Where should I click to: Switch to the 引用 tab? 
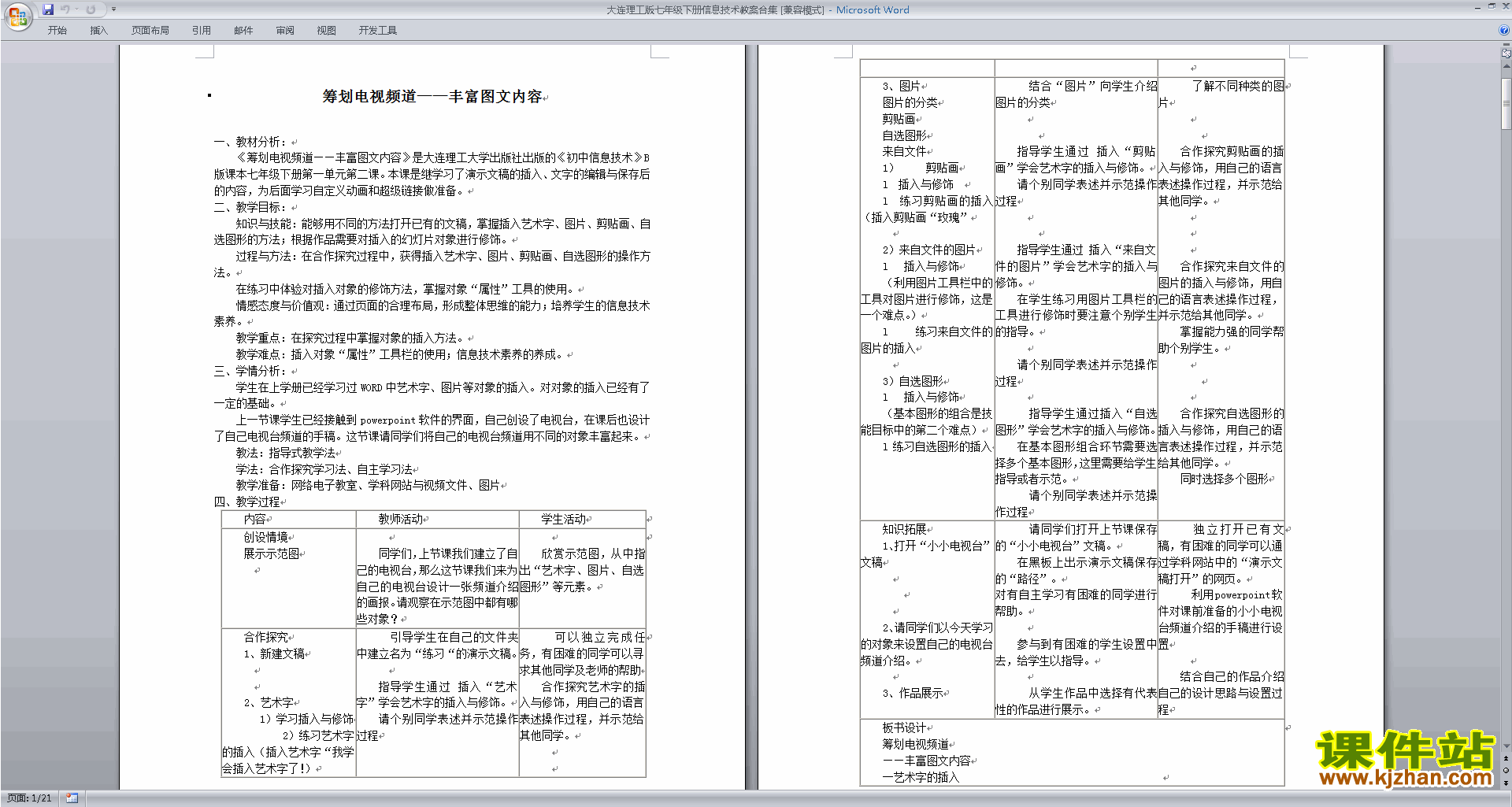[202, 30]
